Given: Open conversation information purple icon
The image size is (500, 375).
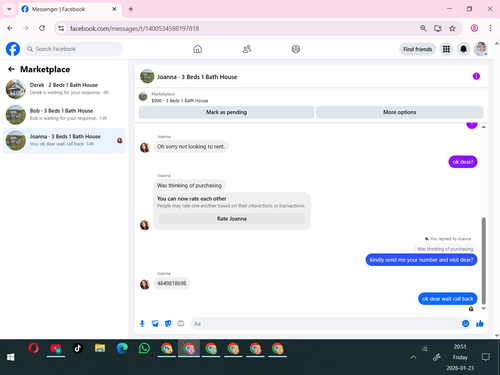Looking at the screenshot, I should click(x=476, y=76).
